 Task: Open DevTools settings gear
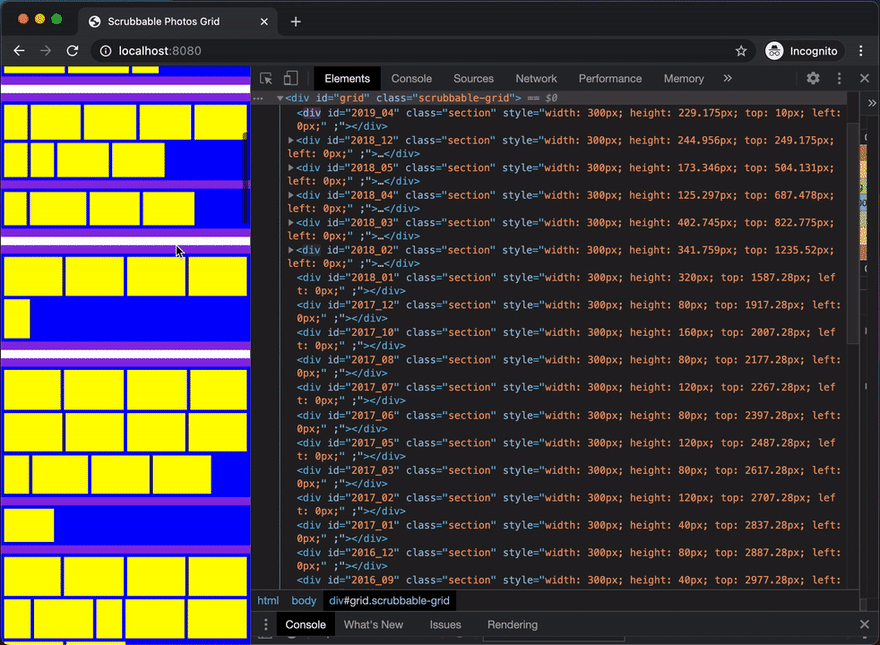(813, 79)
